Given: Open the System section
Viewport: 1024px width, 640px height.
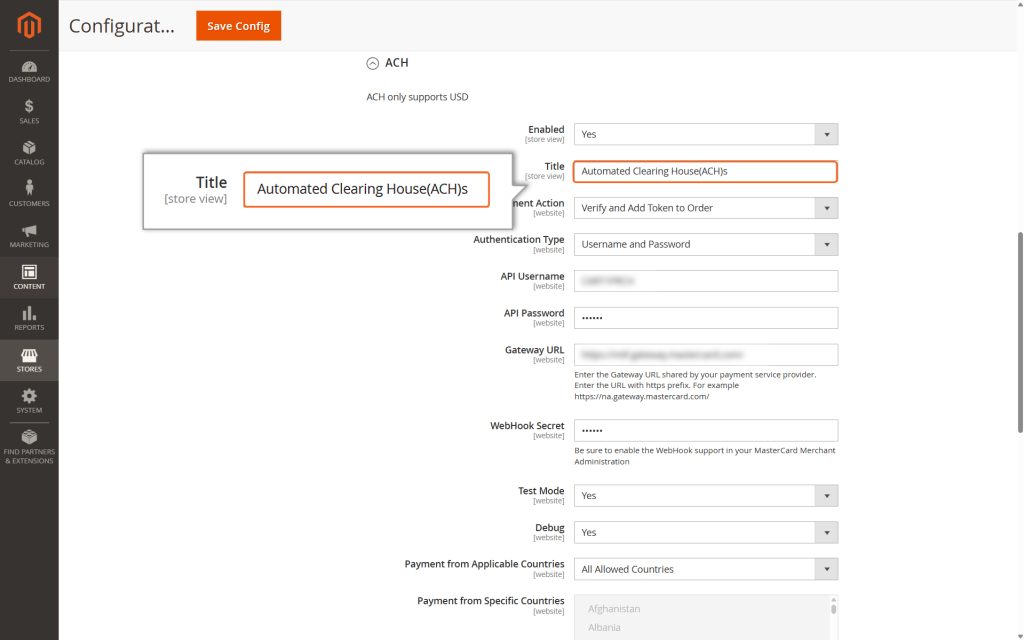Looking at the screenshot, I should pos(28,400).
